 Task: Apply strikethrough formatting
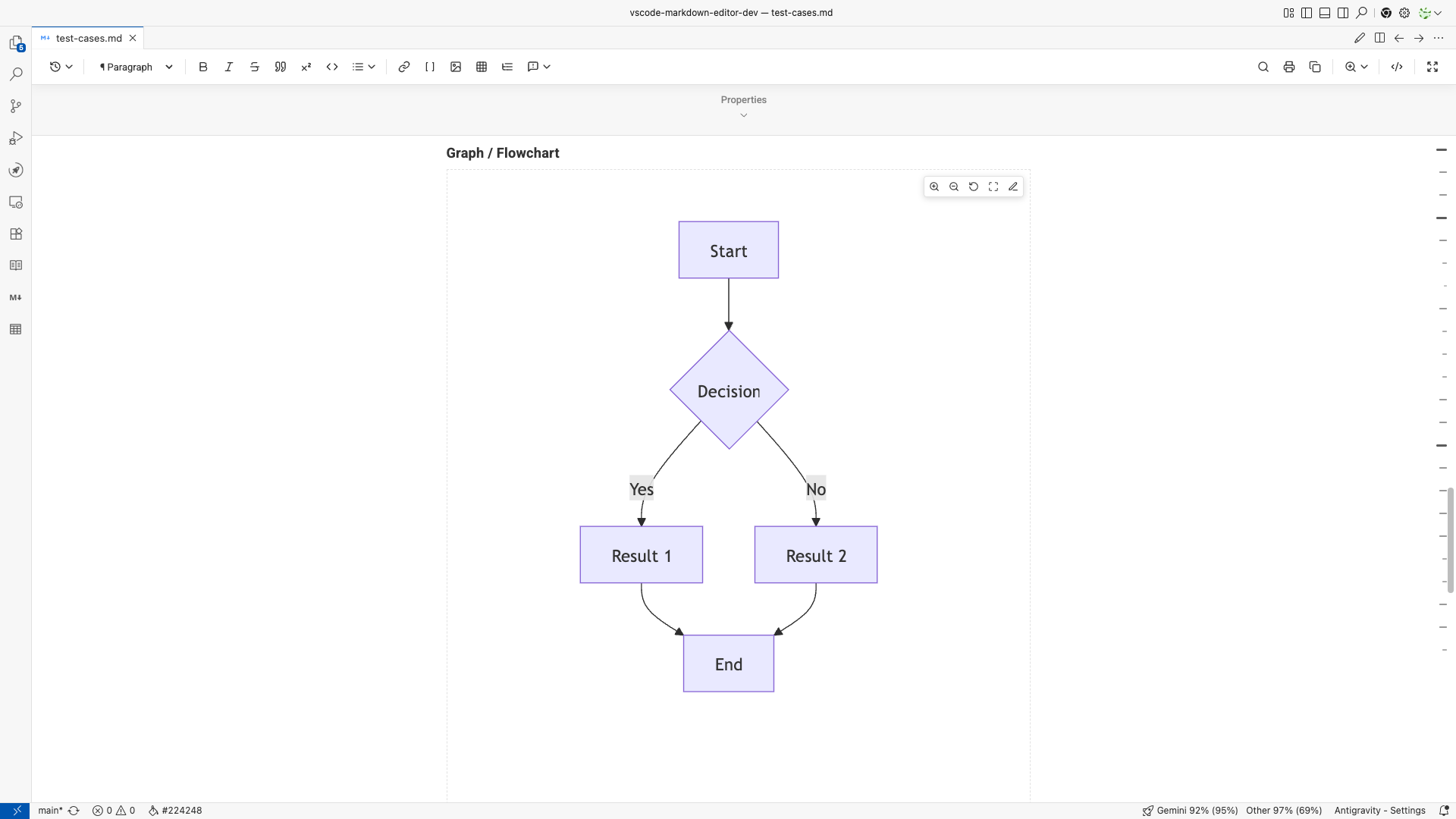(255, 67)
